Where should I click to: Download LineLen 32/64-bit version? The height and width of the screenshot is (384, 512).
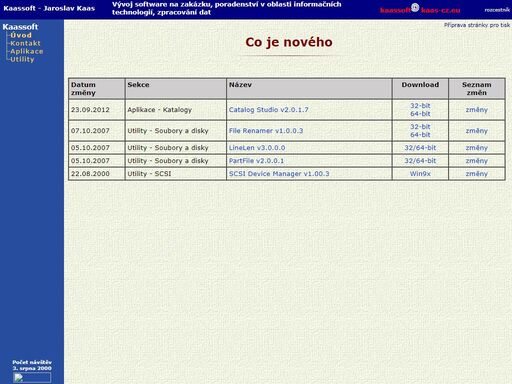[x=420, y=148]
